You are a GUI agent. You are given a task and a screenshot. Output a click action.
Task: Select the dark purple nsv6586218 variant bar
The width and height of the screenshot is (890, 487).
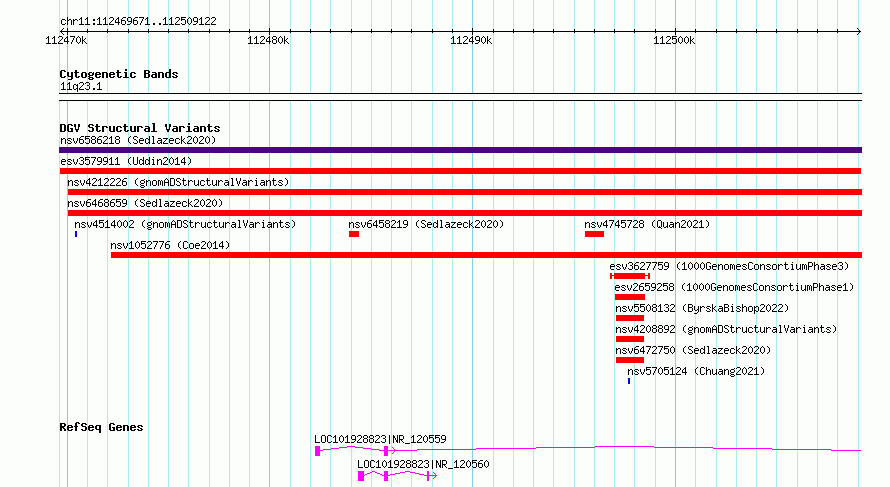460,150
